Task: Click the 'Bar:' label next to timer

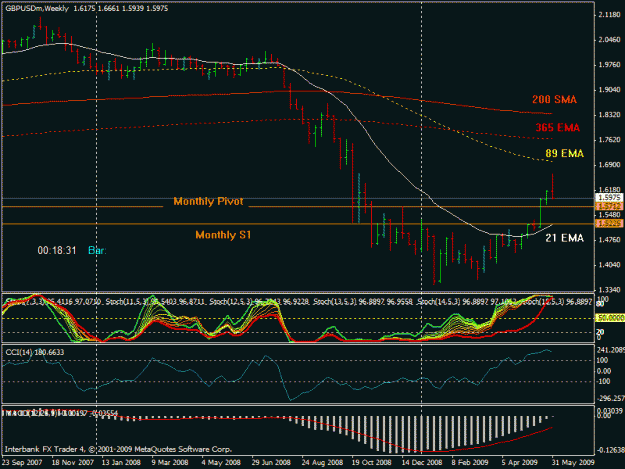Action: [x=97, y=250]
